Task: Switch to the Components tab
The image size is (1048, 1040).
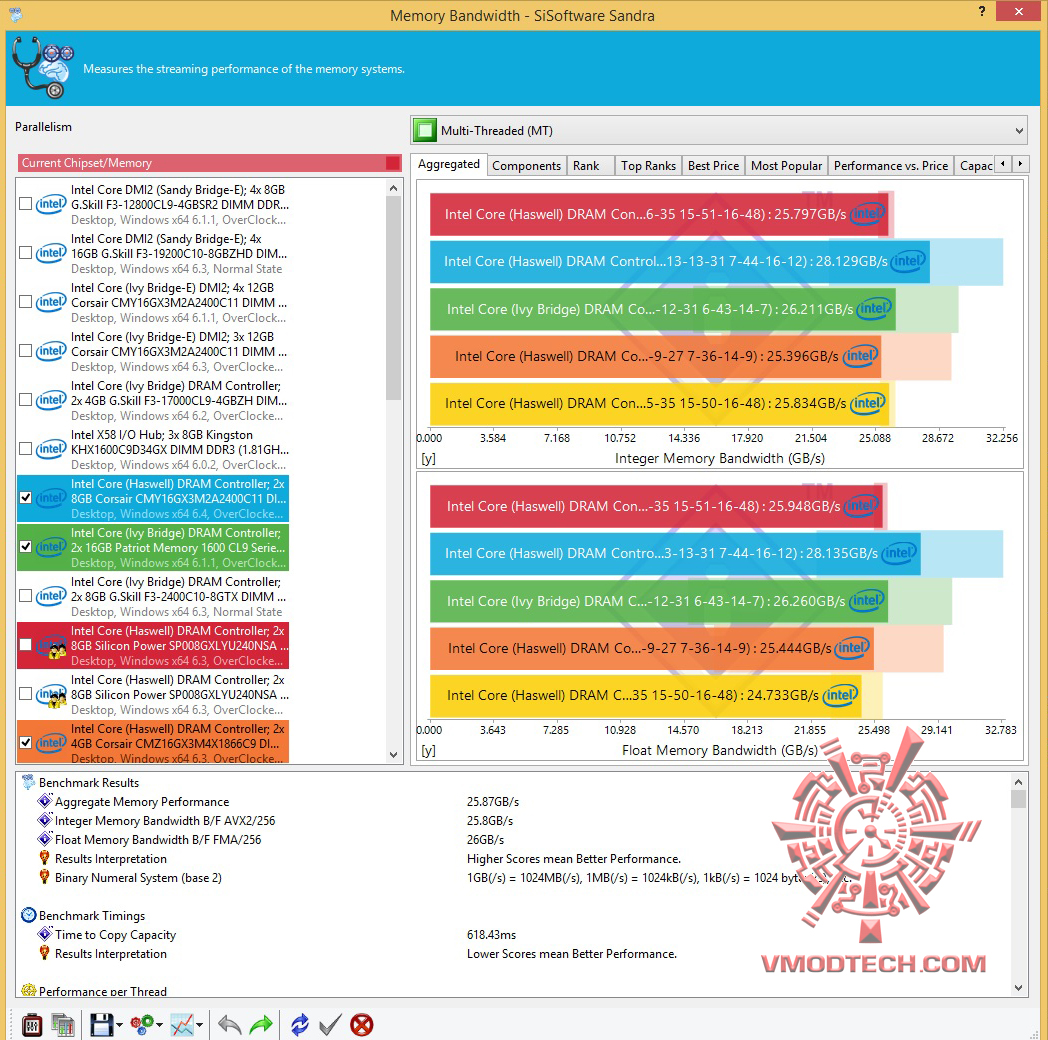Action: [526, 166]
